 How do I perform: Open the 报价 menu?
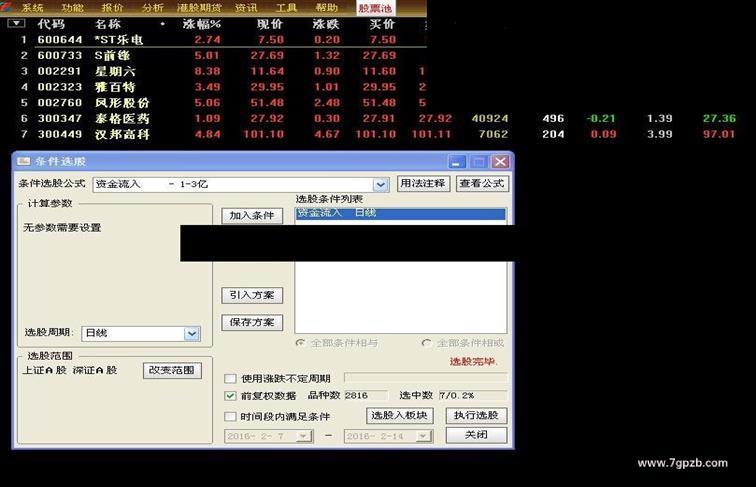coord(113,8)
